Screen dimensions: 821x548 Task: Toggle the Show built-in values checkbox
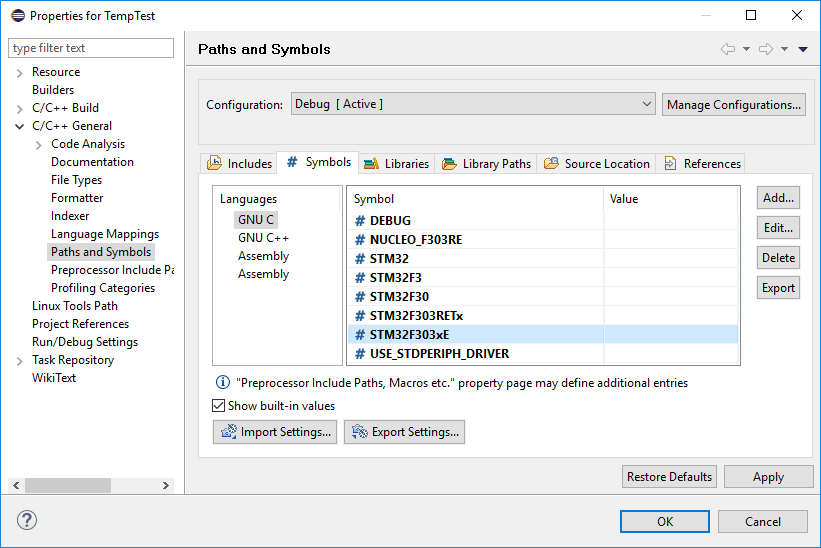pos(219,406)
